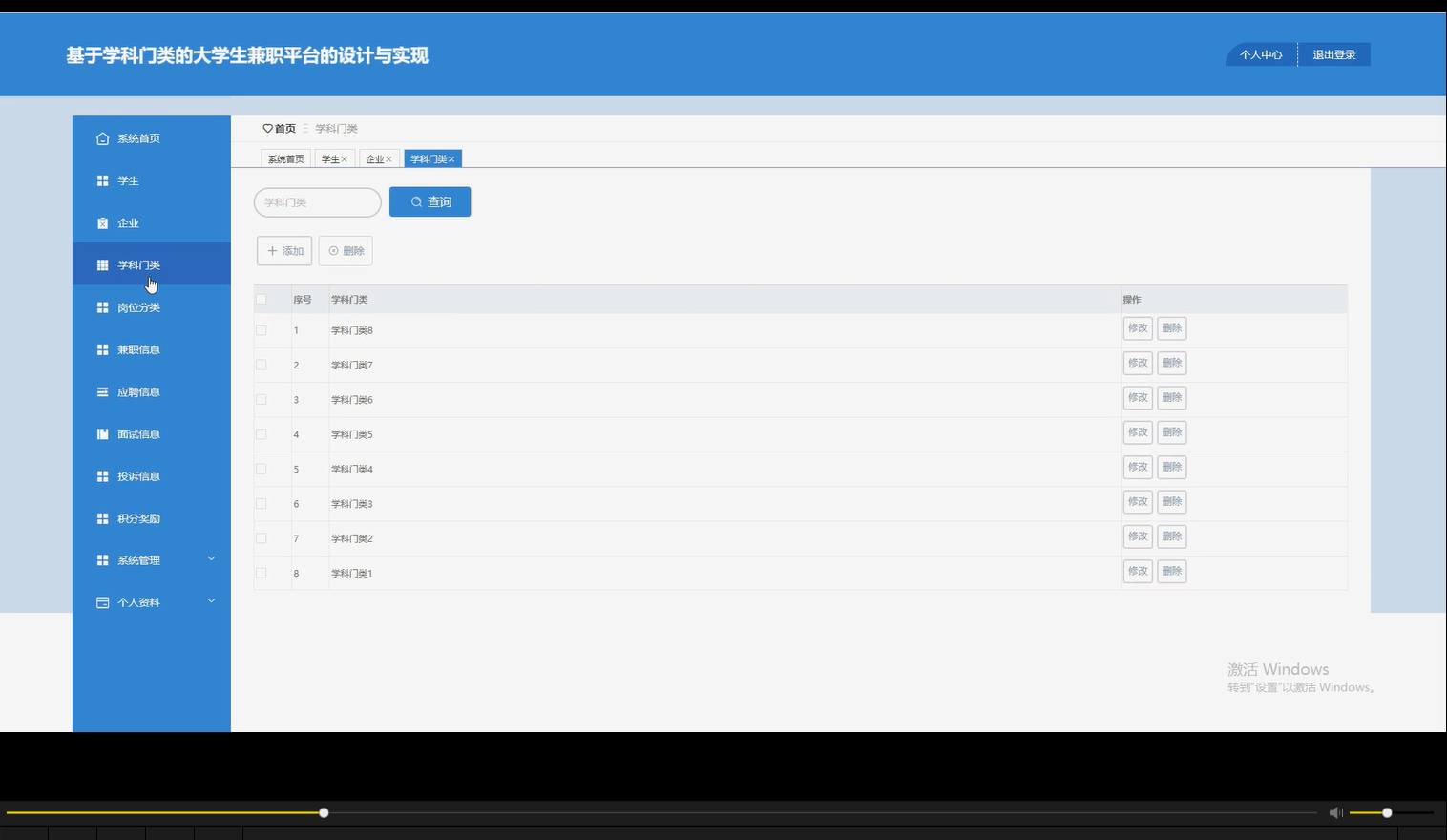Click the 面试信息 icon in sidebar
The width and height of the screenshot is (1447, 840).
(102, 434)
